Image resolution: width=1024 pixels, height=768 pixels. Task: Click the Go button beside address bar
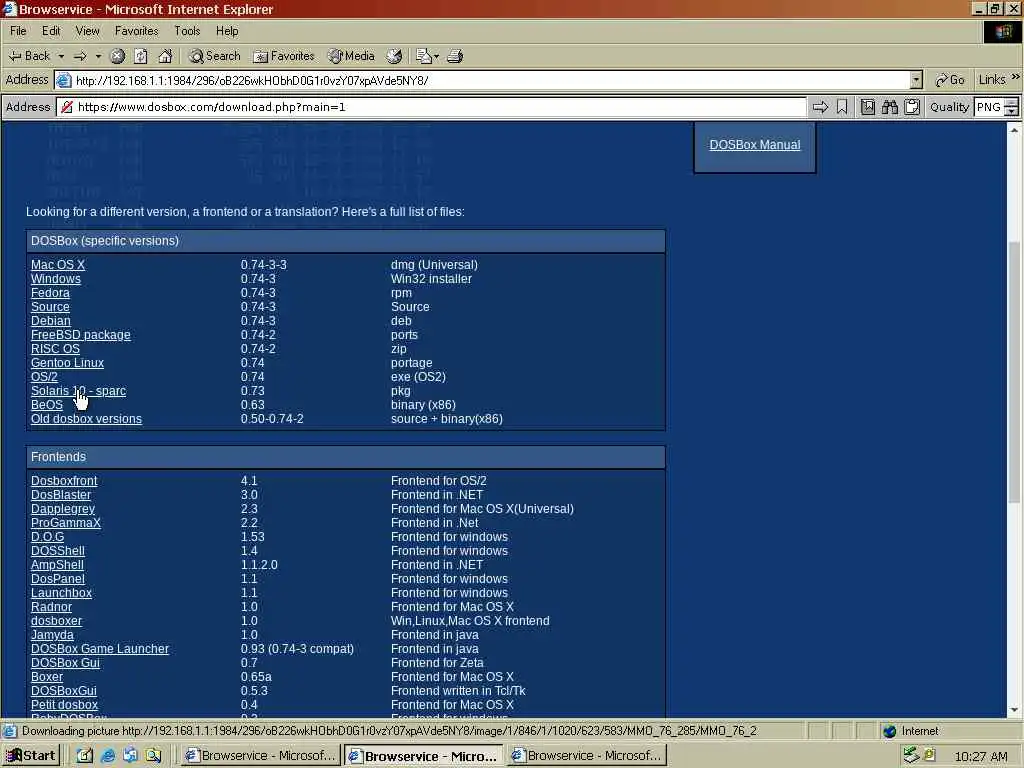click(950, 80)
